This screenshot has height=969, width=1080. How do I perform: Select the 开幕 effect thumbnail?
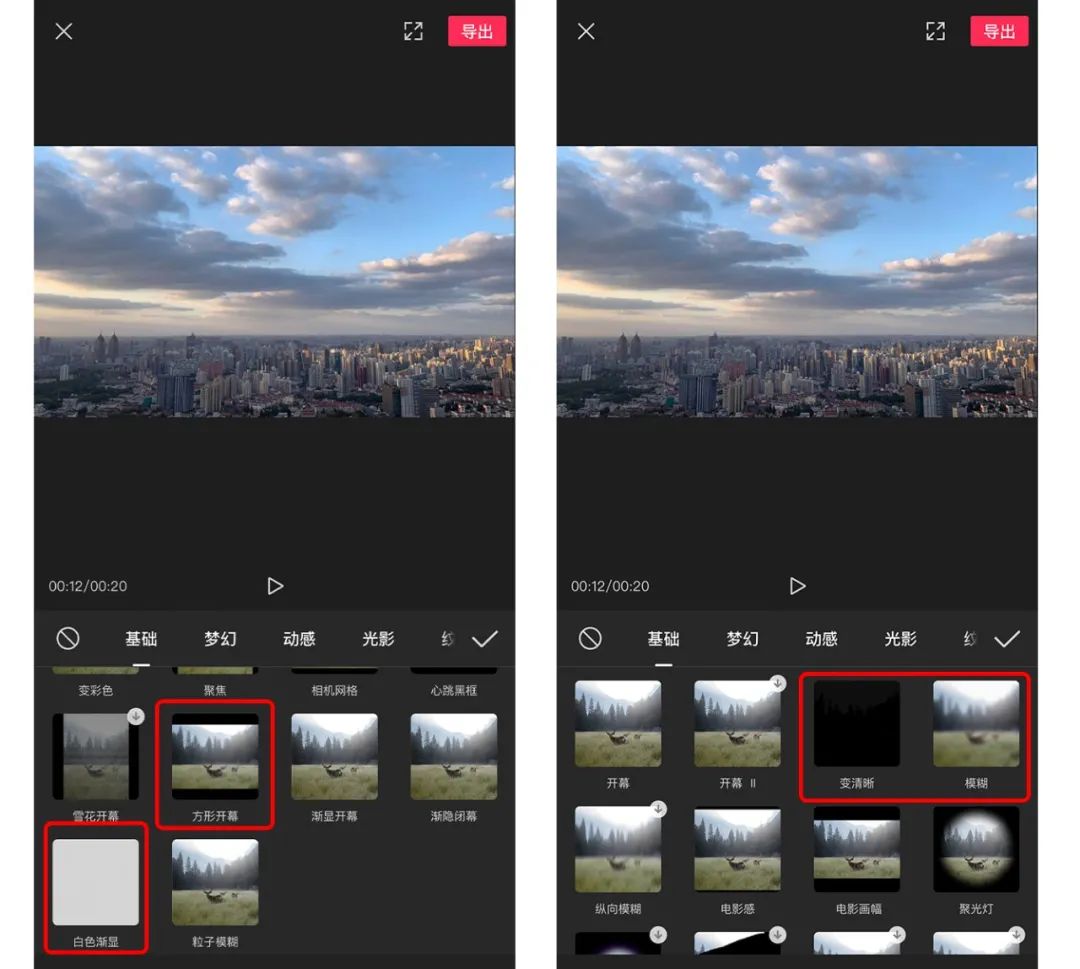pos(618,724)
